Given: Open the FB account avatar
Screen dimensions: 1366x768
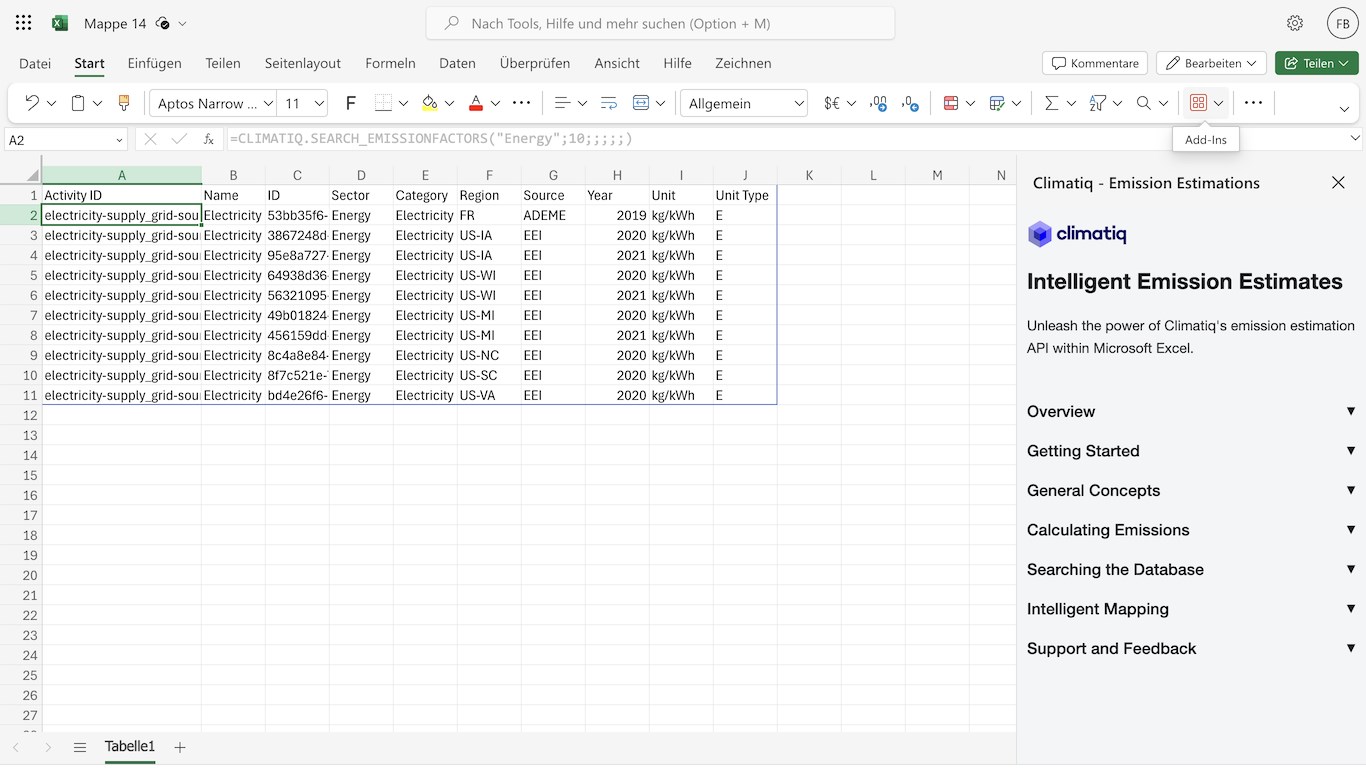Looking at the screenshot, I should tap(1342, 23).
